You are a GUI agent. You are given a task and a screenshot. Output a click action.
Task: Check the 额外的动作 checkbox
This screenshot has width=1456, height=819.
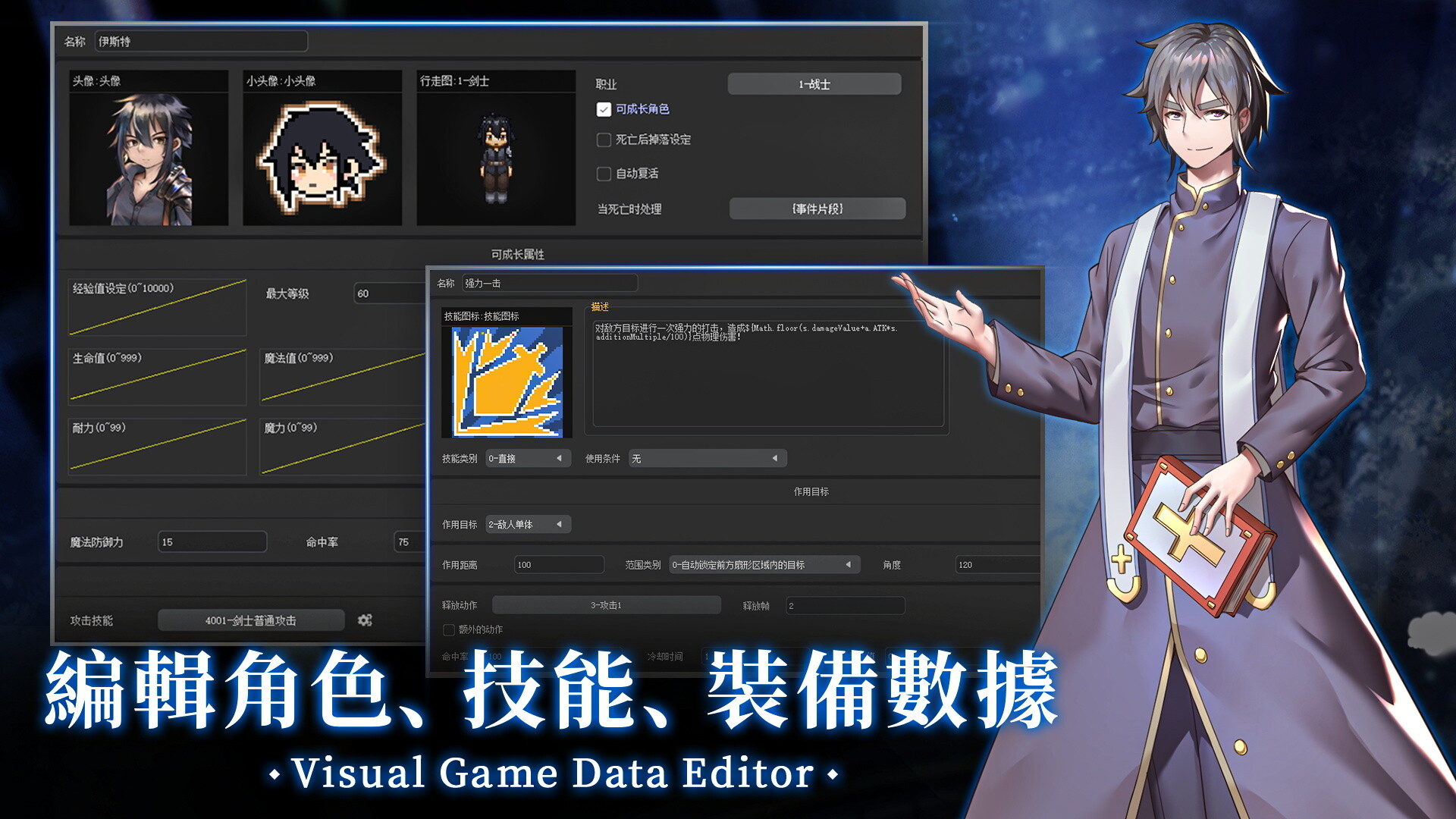pyautogui.click(x=449, y=630)
